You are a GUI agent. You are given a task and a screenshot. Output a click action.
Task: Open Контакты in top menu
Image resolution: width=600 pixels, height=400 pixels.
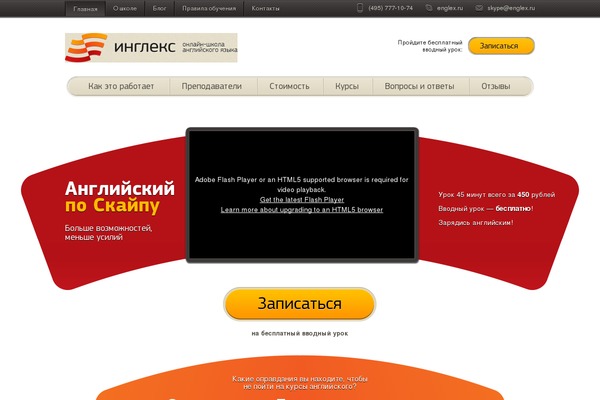click(265, 8)
